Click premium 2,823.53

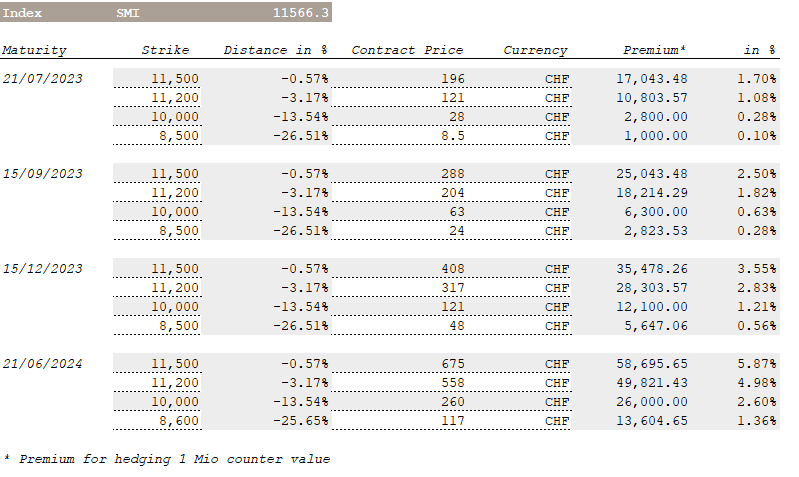656,231
